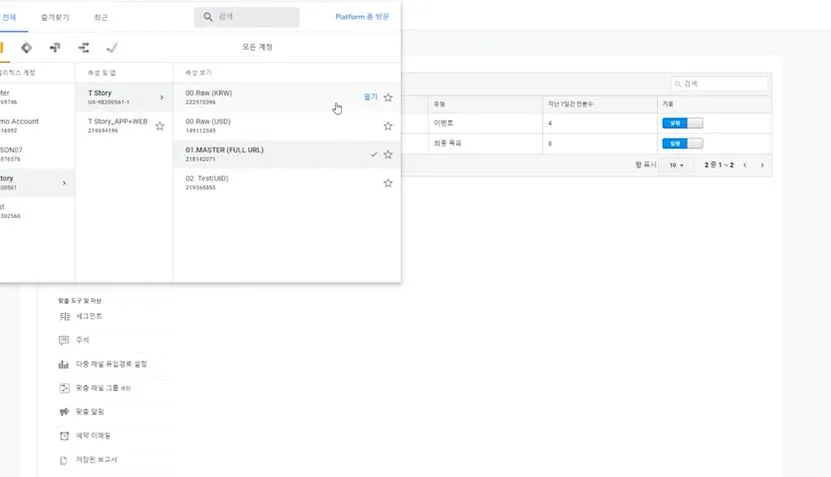The width and height of the screenshot is (831, 477).
Task: Expand T Story property chevron
Action: pos(162,98)
